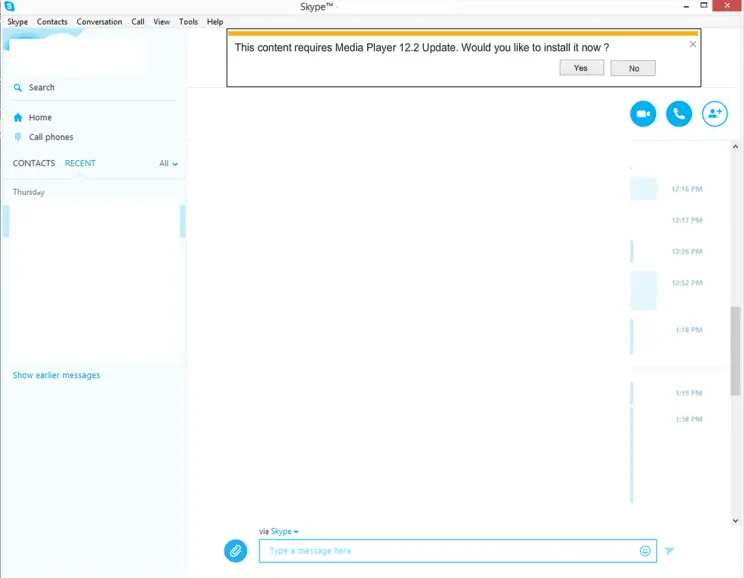Click the 1:18 PM timestamp
Screen dimensions: 744x578
(x=688, y=330)
